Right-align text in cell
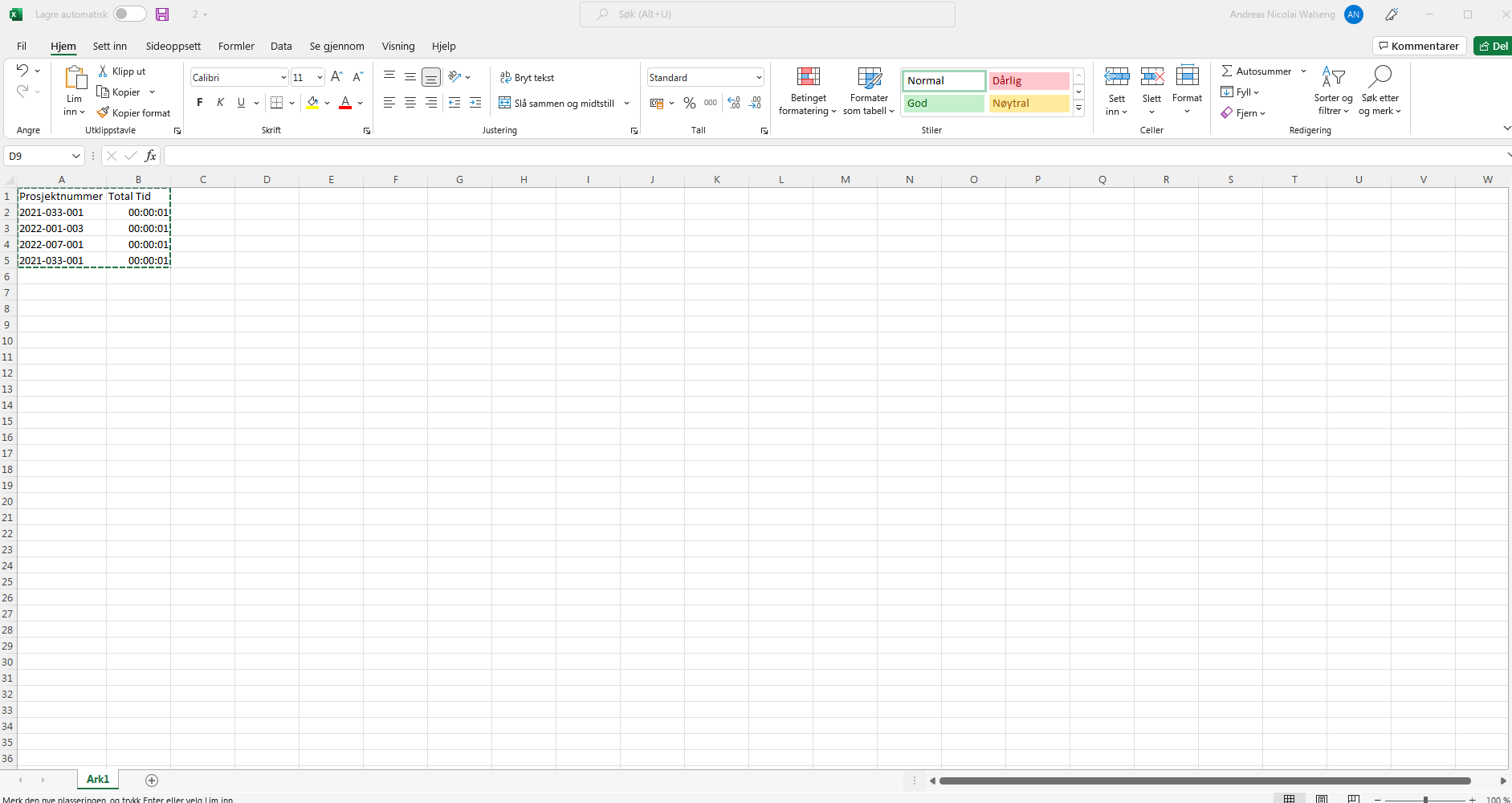The width and height of the screenshot is (1512, 803). (x=431, y=103)
